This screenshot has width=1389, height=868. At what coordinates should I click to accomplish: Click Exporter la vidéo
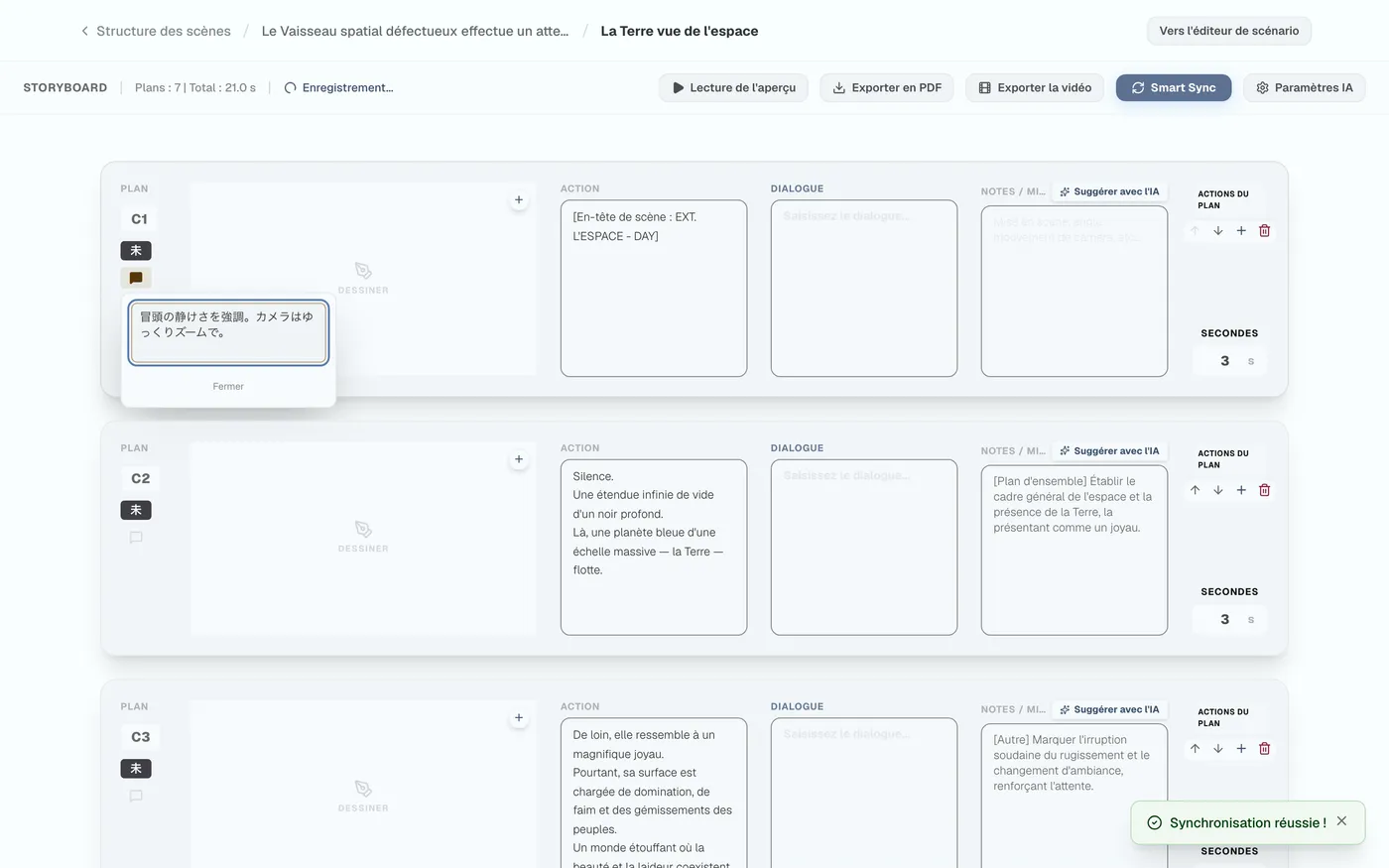[1035, 87]
